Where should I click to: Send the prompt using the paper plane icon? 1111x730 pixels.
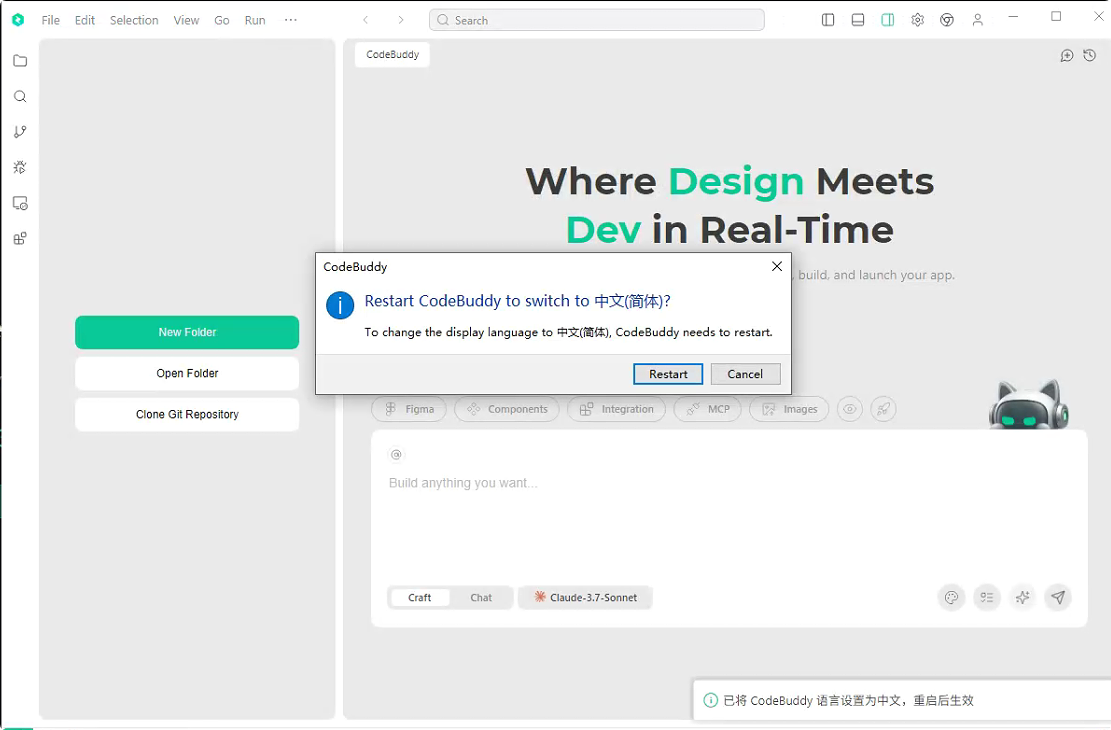pyautogui.click(x=1058, y=597)
